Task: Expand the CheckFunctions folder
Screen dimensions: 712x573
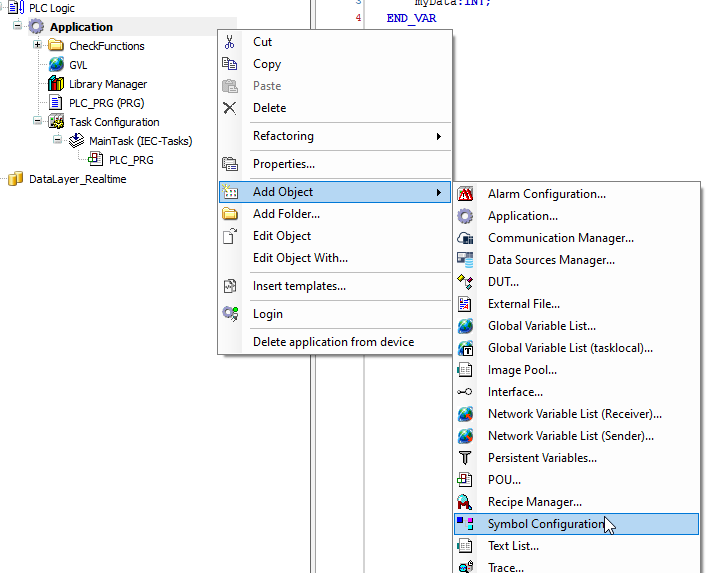Action: [x=37, y=44]
